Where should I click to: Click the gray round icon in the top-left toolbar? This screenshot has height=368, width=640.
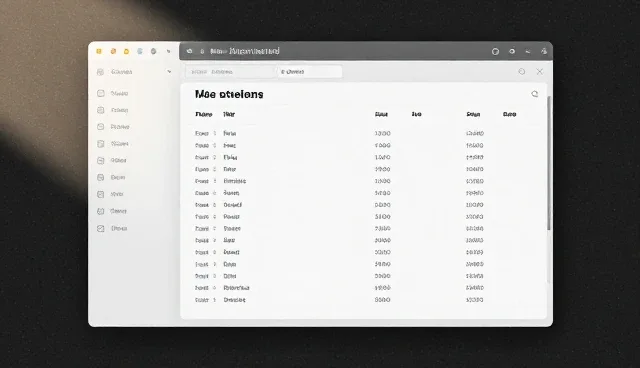(x=153, y=51)
